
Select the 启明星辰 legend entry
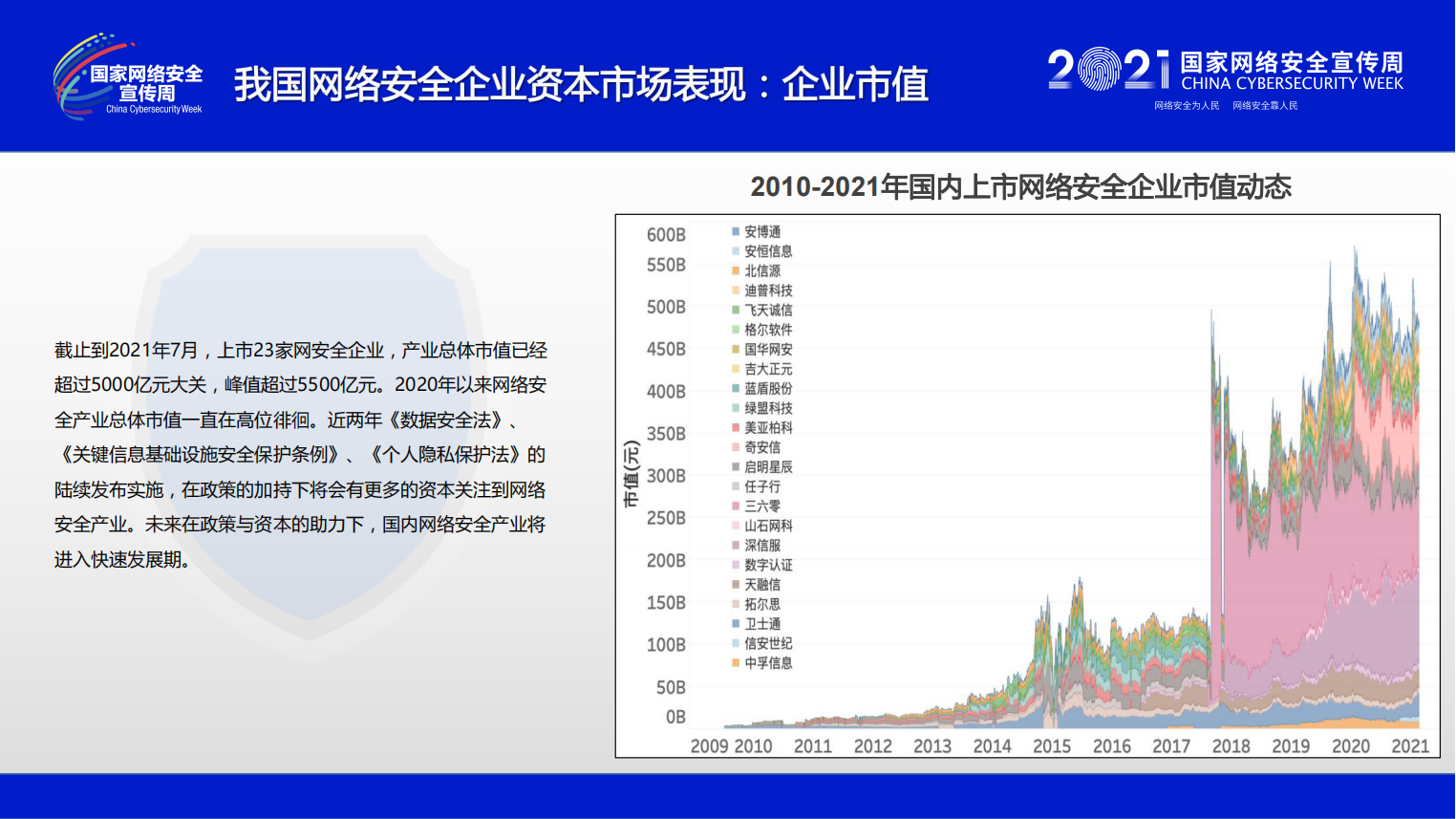pyautogui.click(x=767, y=467)
